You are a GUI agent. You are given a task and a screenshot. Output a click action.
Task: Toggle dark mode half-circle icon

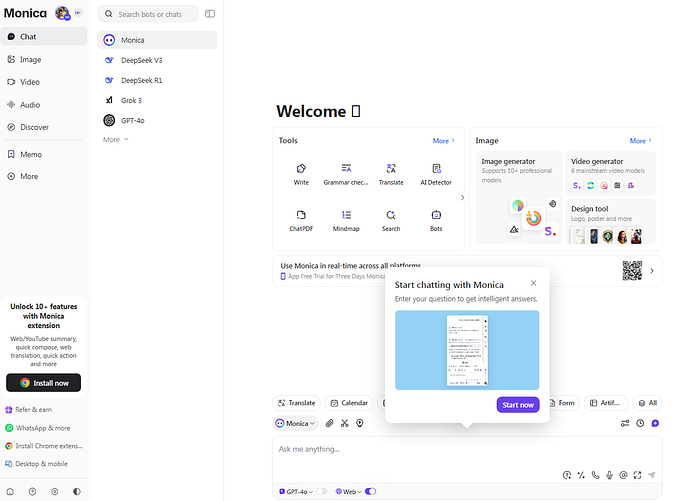(77, 492)
